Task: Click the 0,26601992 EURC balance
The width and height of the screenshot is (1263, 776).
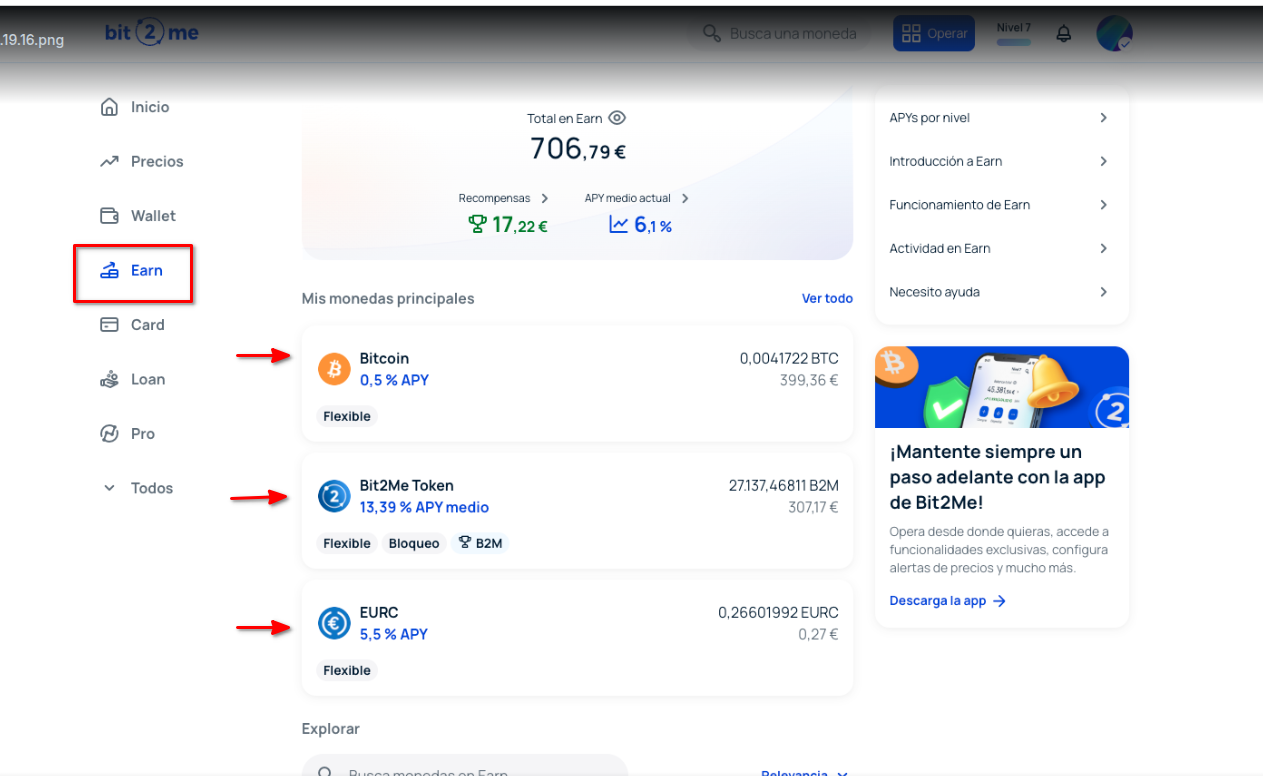Action: [778, 612]
